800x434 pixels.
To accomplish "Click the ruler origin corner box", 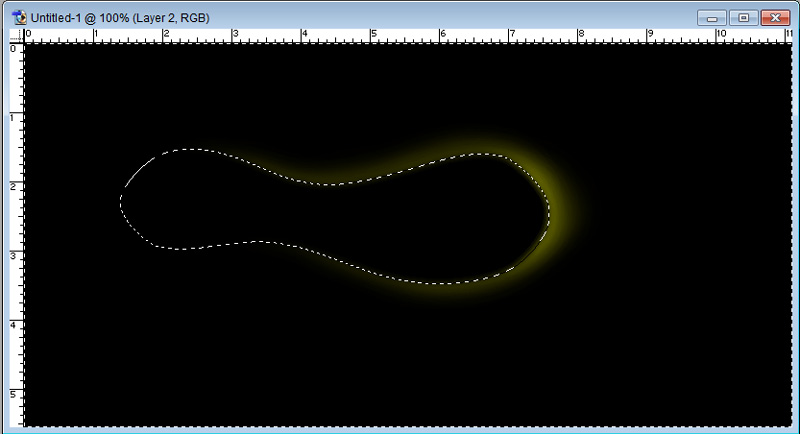I will click(x=17, y=36).
